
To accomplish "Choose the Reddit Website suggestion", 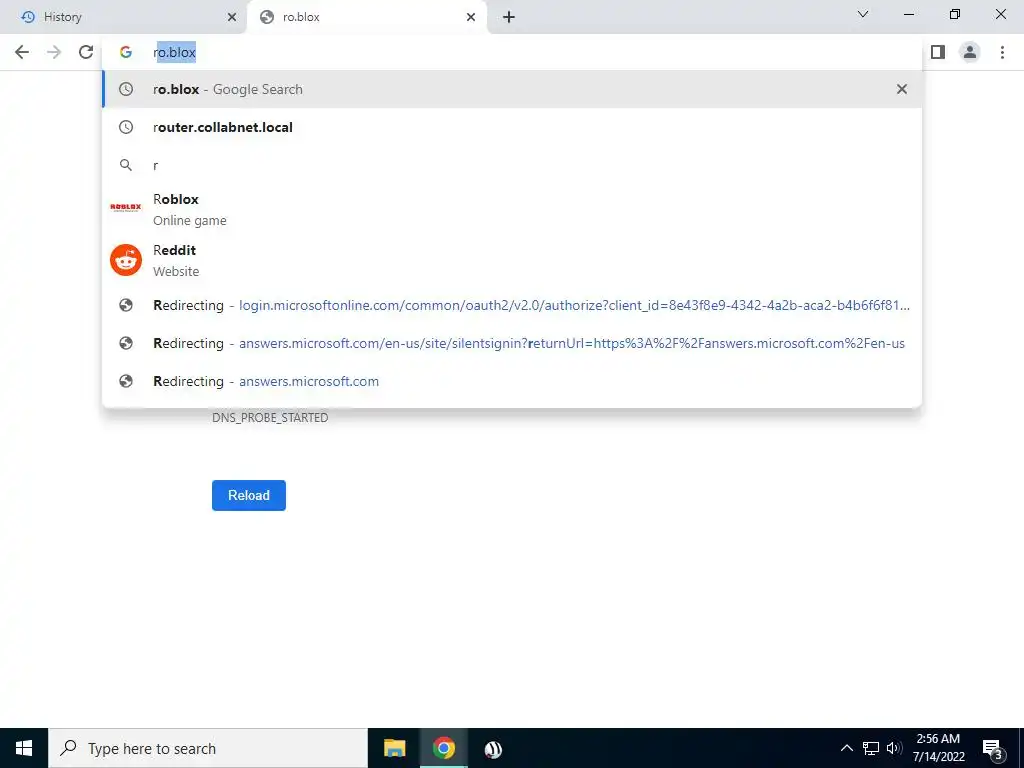I will pos(512,260).
